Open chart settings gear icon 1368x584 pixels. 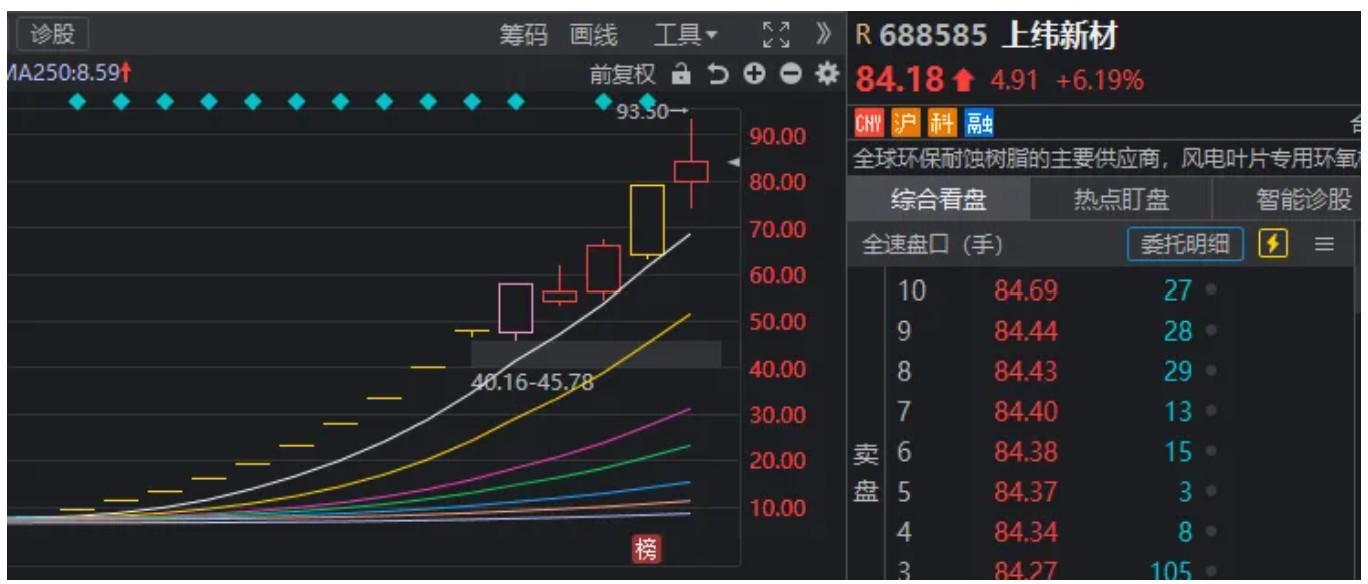point(826,74)
